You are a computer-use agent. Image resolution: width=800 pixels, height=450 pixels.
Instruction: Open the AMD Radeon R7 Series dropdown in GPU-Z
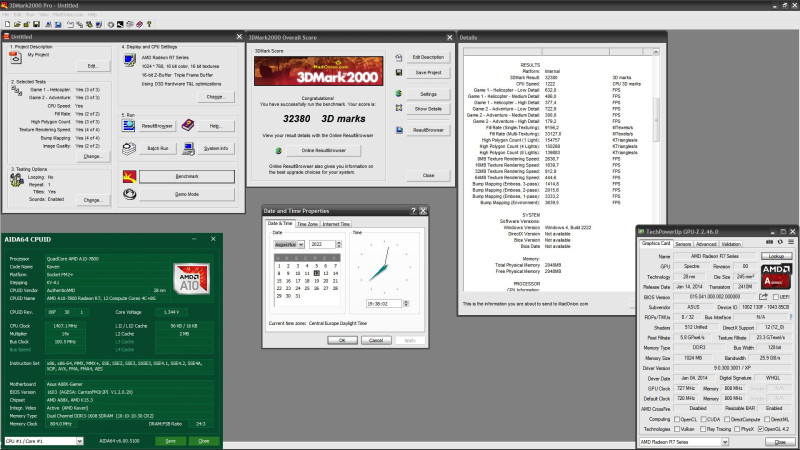[x=725, y=442]
